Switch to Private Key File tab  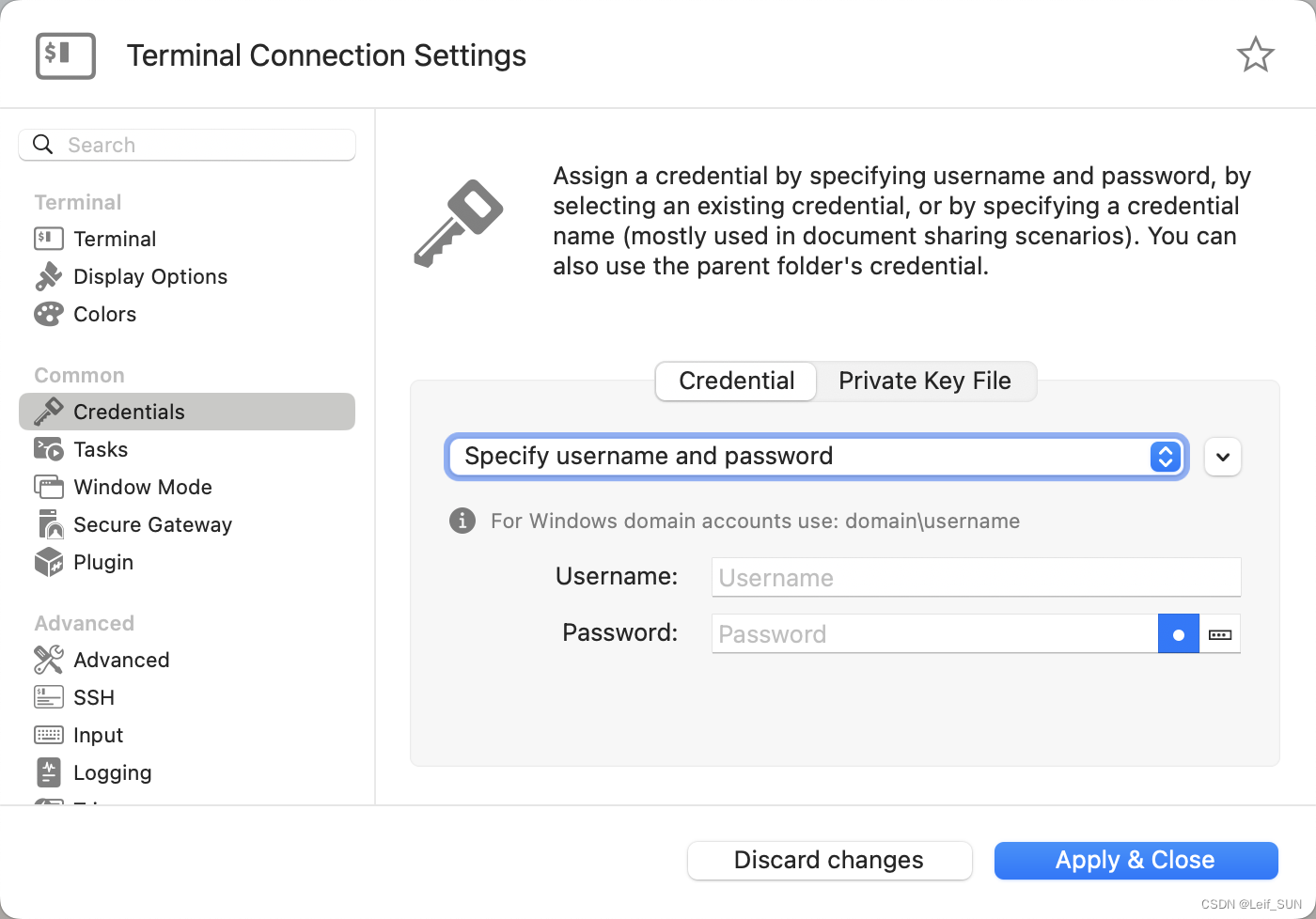click(x=925, y=381)
